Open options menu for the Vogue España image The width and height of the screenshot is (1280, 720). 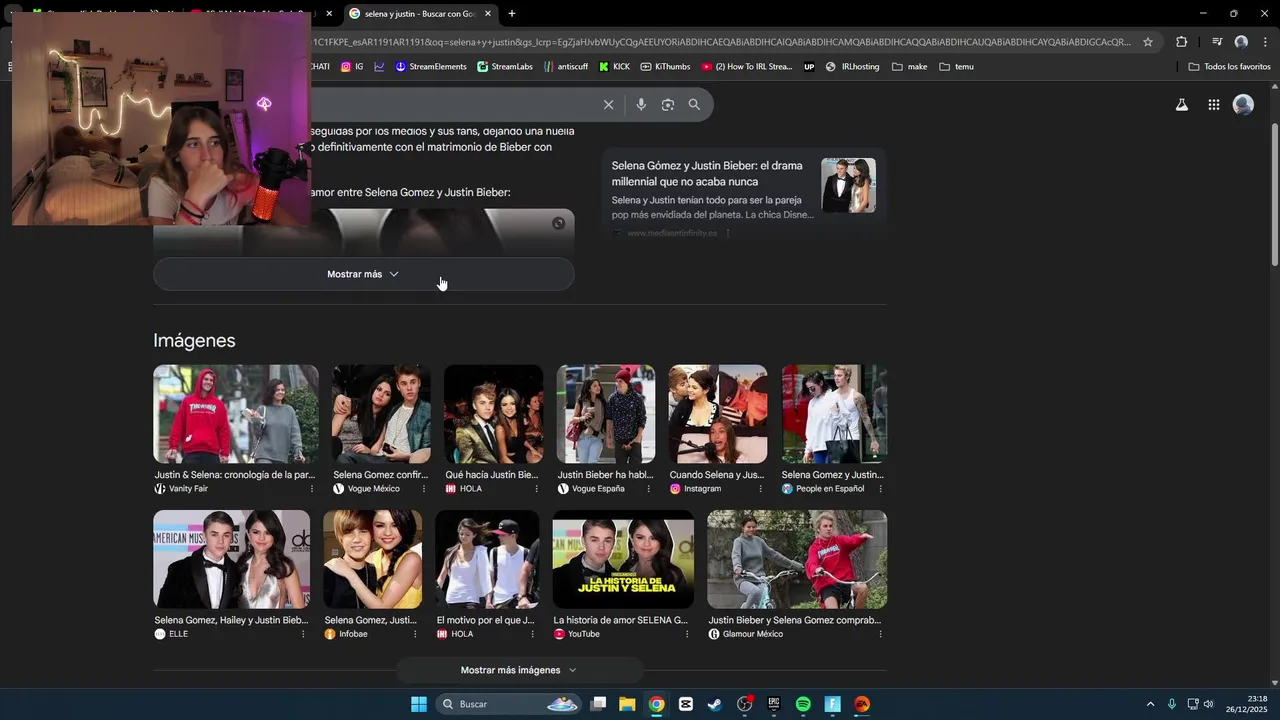649,489
